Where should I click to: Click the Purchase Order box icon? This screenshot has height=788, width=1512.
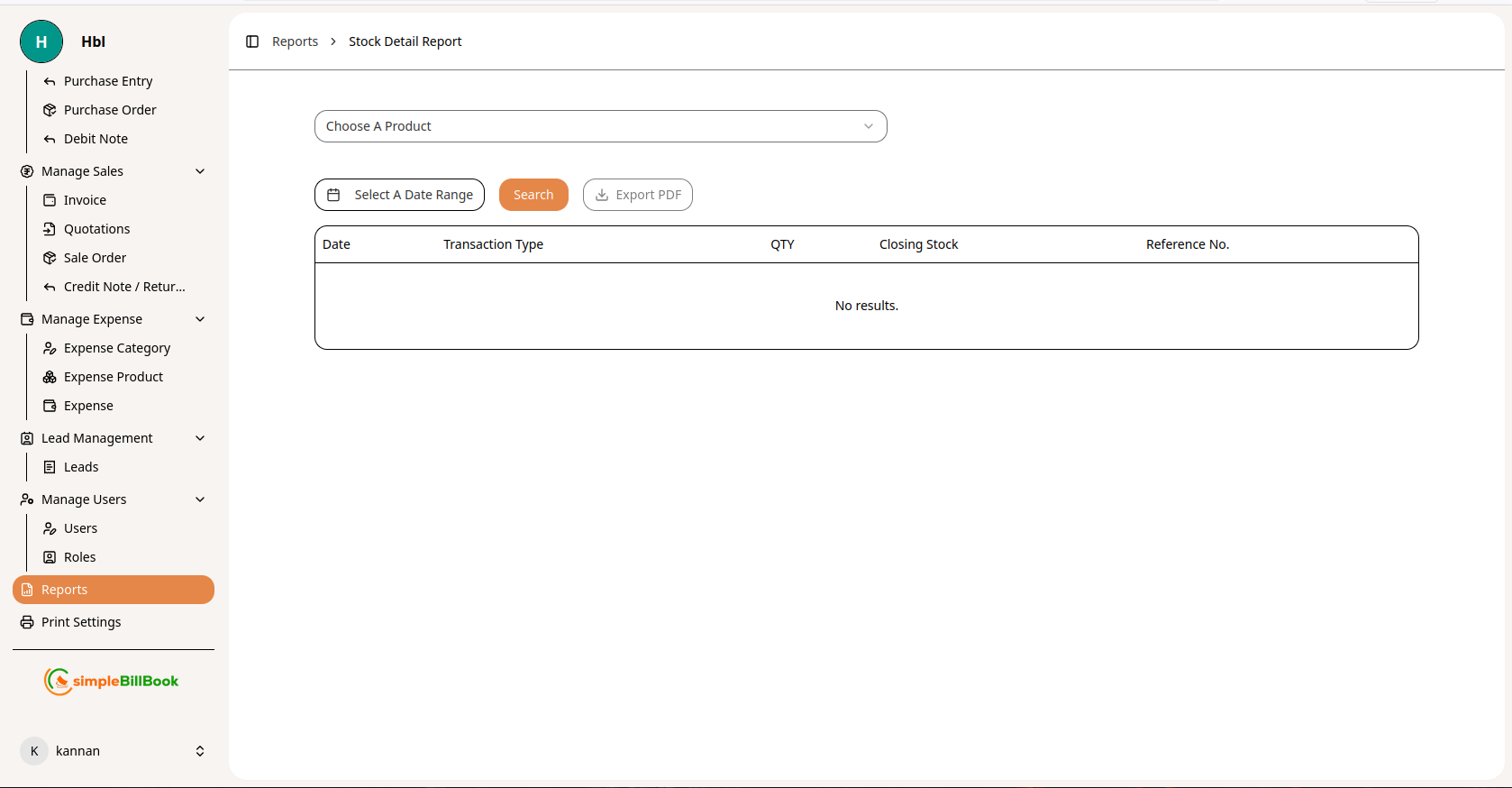50,110
